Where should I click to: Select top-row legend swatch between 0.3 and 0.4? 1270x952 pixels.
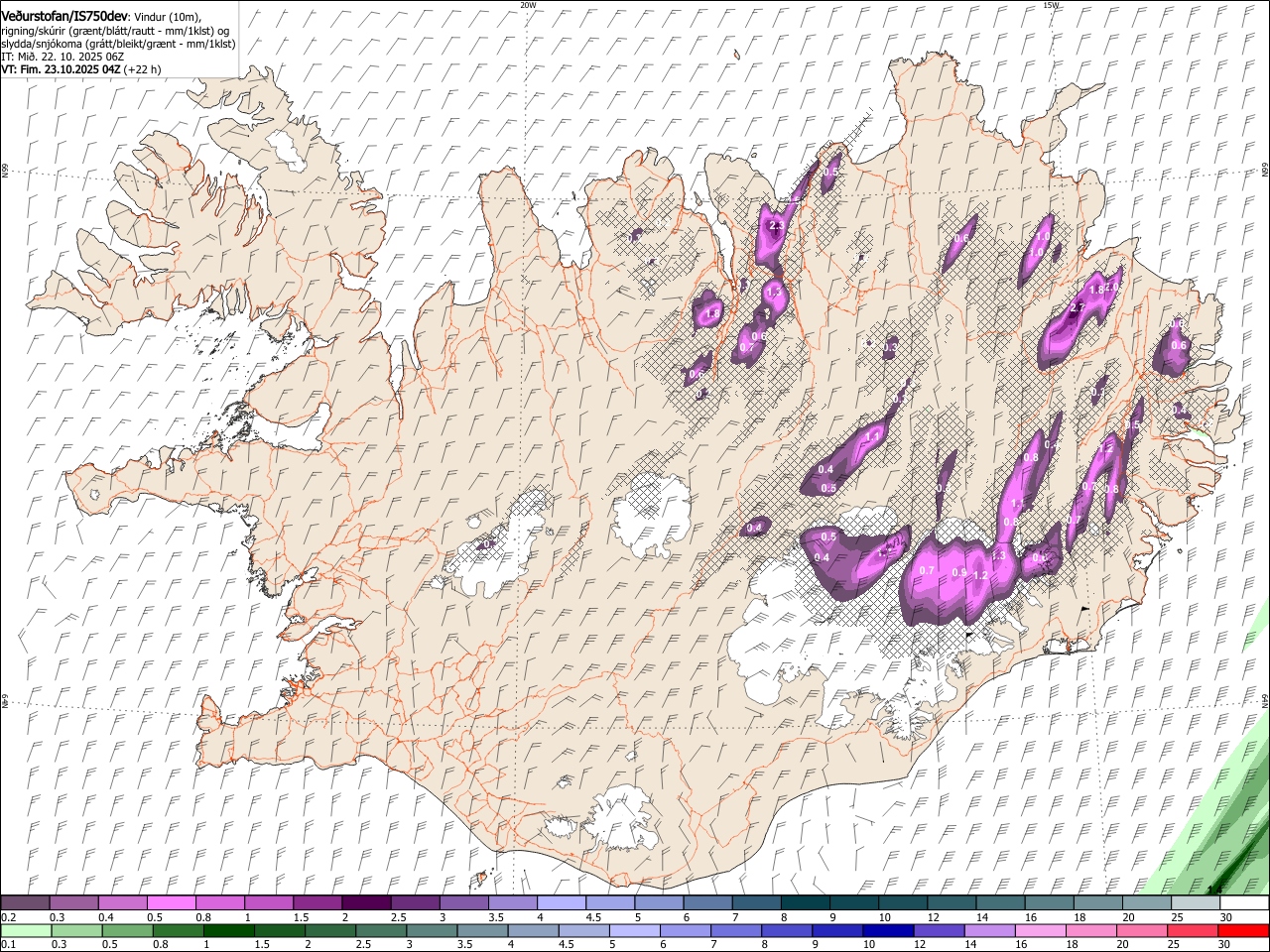click(x=73, y=903)
